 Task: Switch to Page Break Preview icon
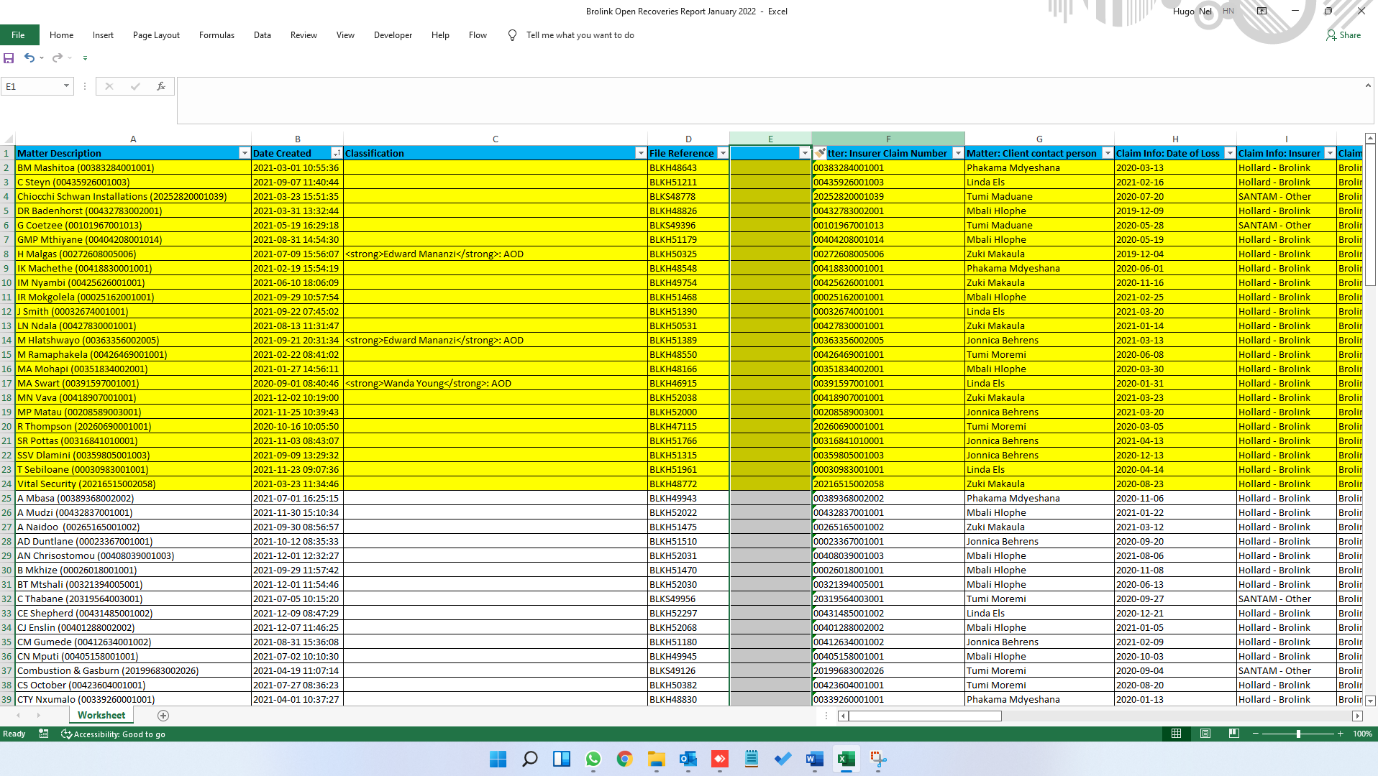[x=1233, y=734]
